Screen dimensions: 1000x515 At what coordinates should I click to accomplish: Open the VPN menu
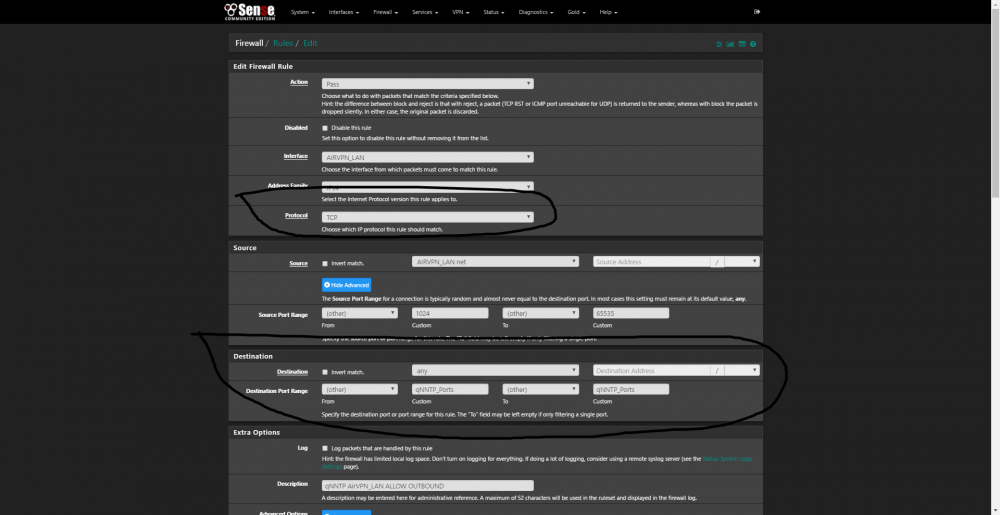pos(460,12)
